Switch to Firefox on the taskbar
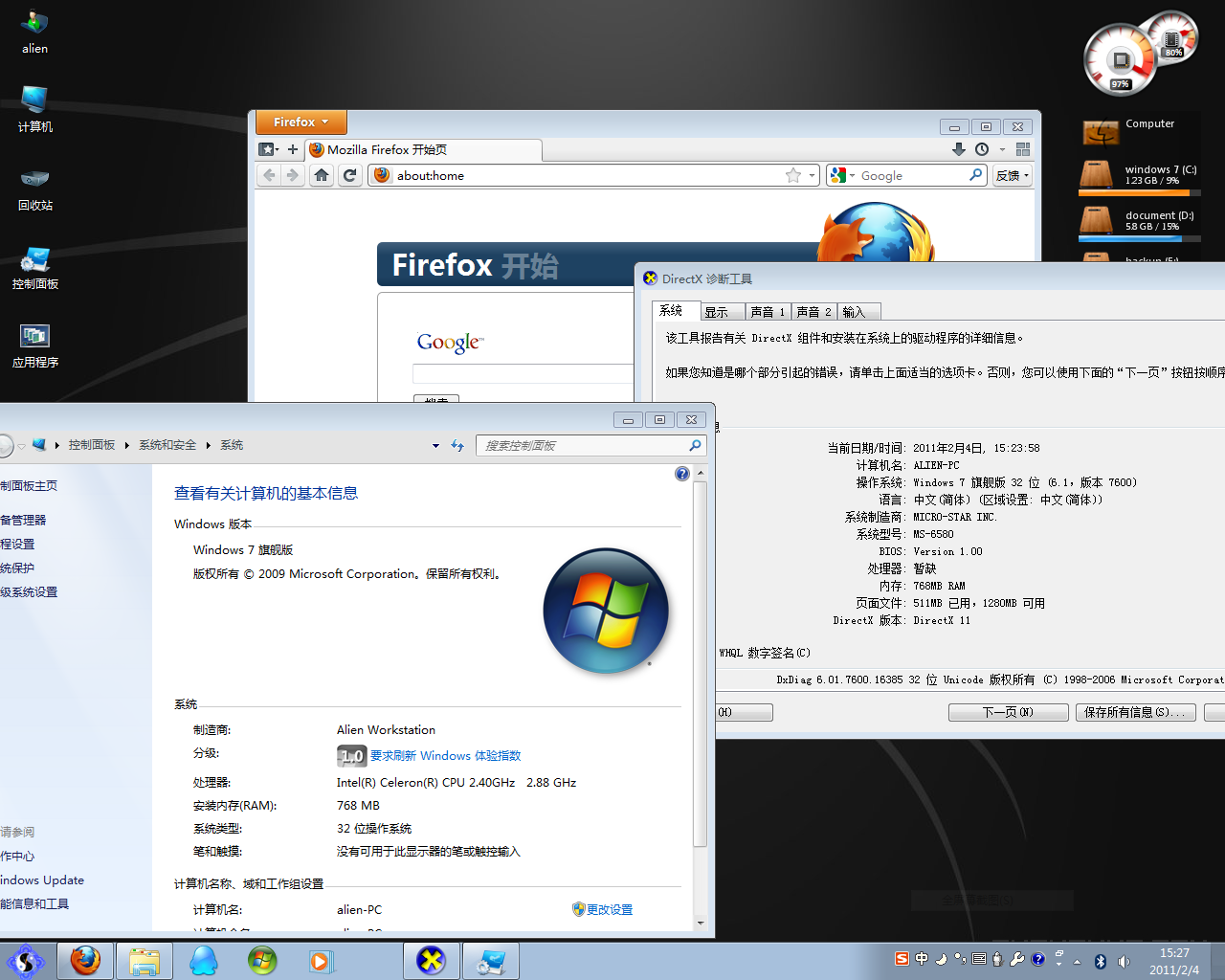Screen dimensions: 1225x980 pos(85,961)
